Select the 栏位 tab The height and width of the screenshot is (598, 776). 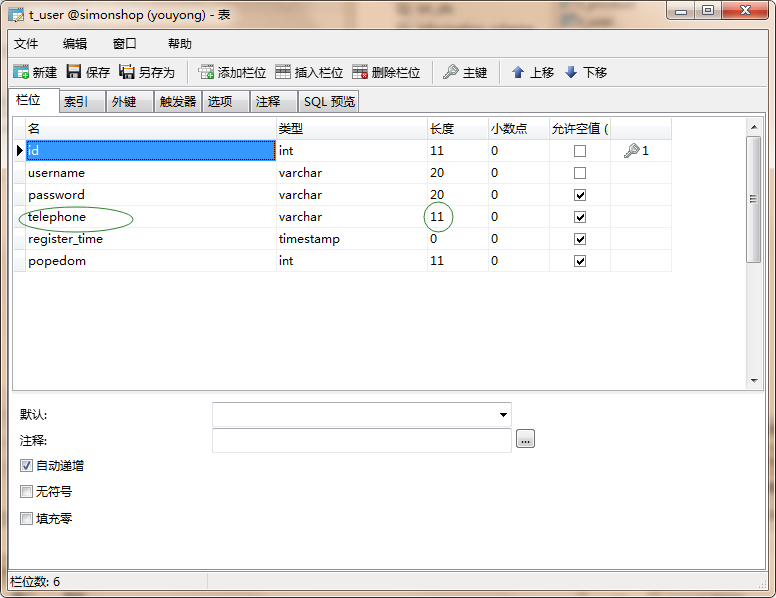(34, 100)
